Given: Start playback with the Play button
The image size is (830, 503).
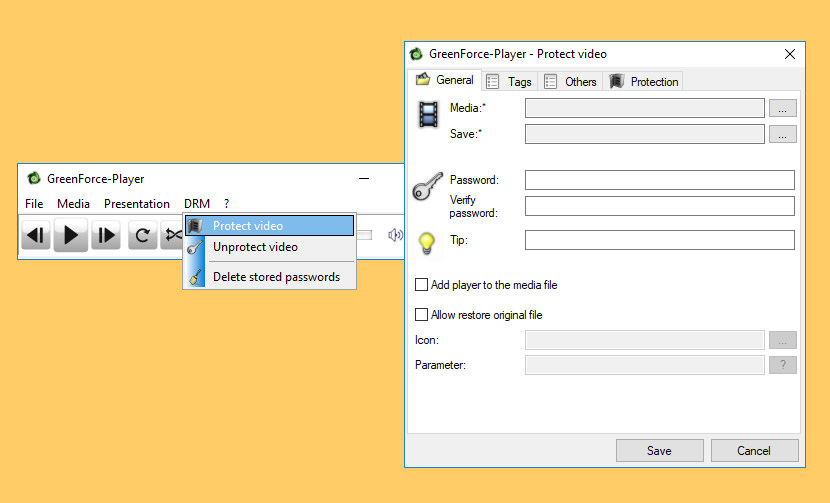Looking at the screenshot, I should [x=70, y=235].
